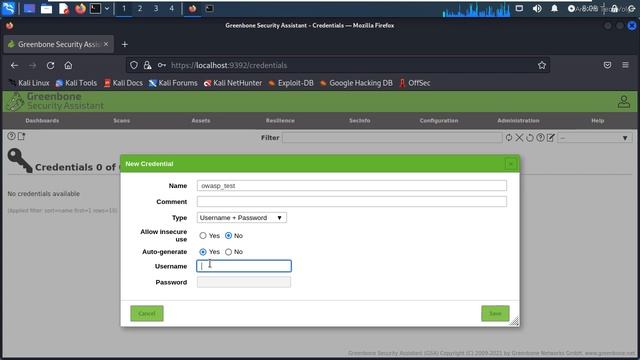The height and width of the screenshot is (360, 640).
Task: Click the display icon in the system tray
Action: (x=519, y=9)
